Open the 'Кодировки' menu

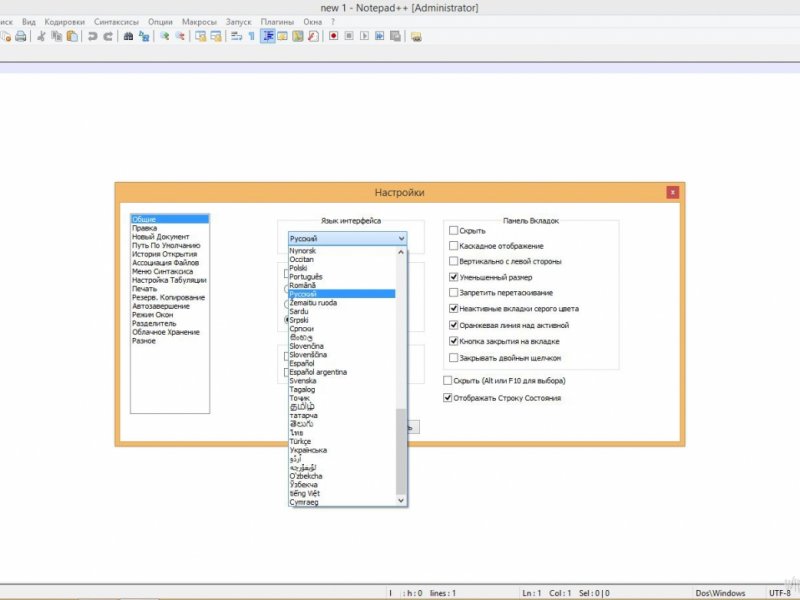64,22
